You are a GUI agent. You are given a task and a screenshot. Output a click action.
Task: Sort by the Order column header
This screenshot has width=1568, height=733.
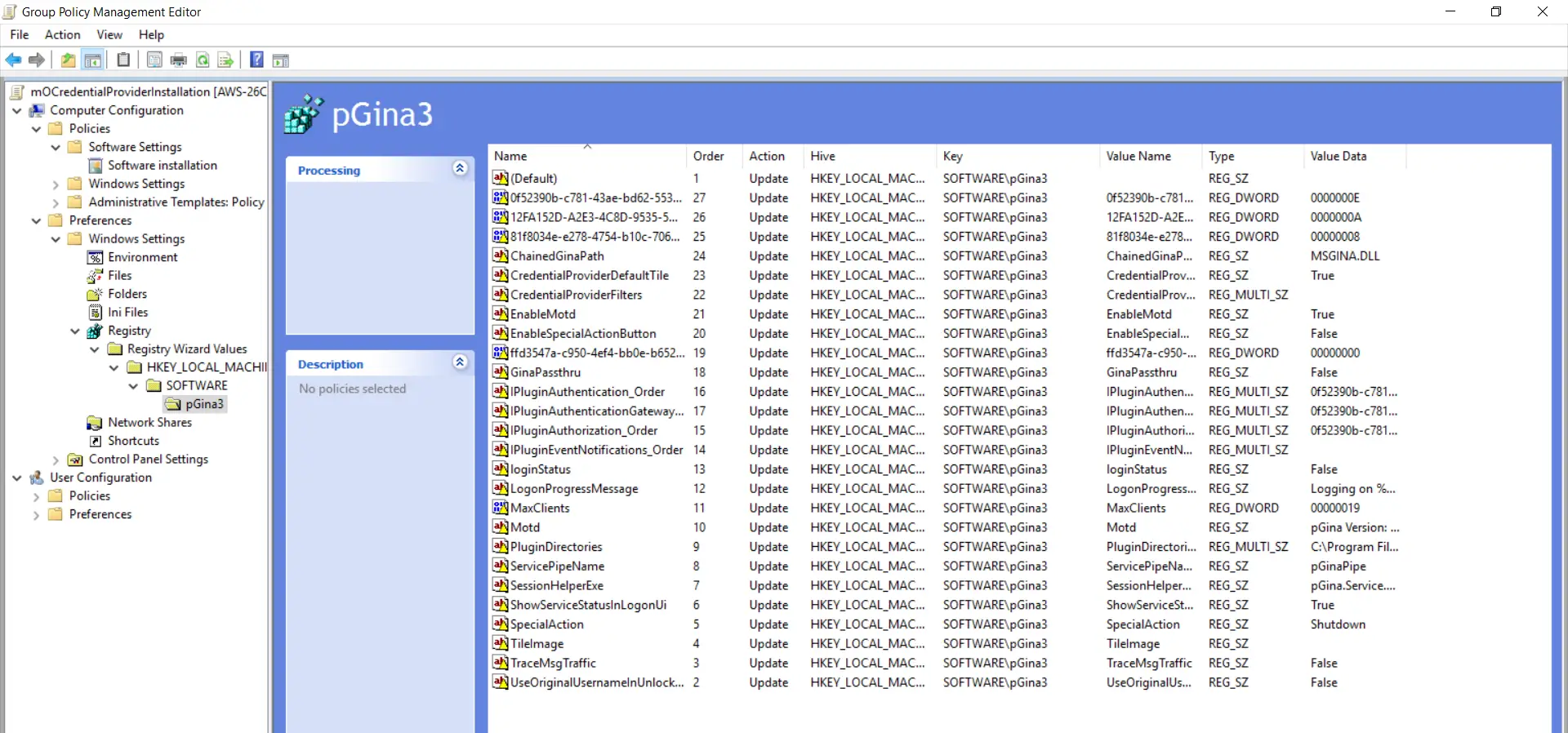coord(714,156)
